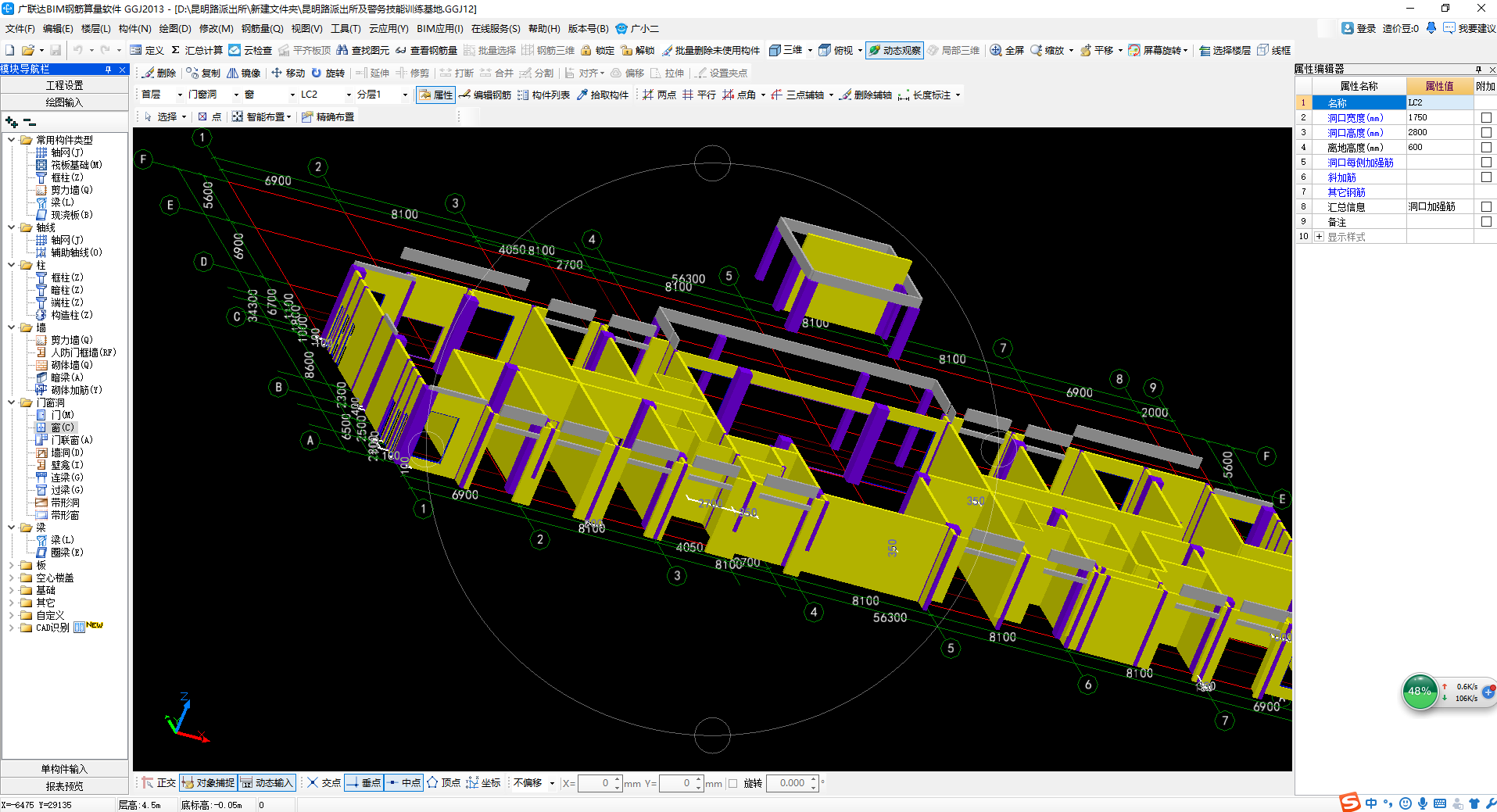Select the 旋转 rotate tool
This screenshot has width=1497, height=812.
click(x=328, y=73)
